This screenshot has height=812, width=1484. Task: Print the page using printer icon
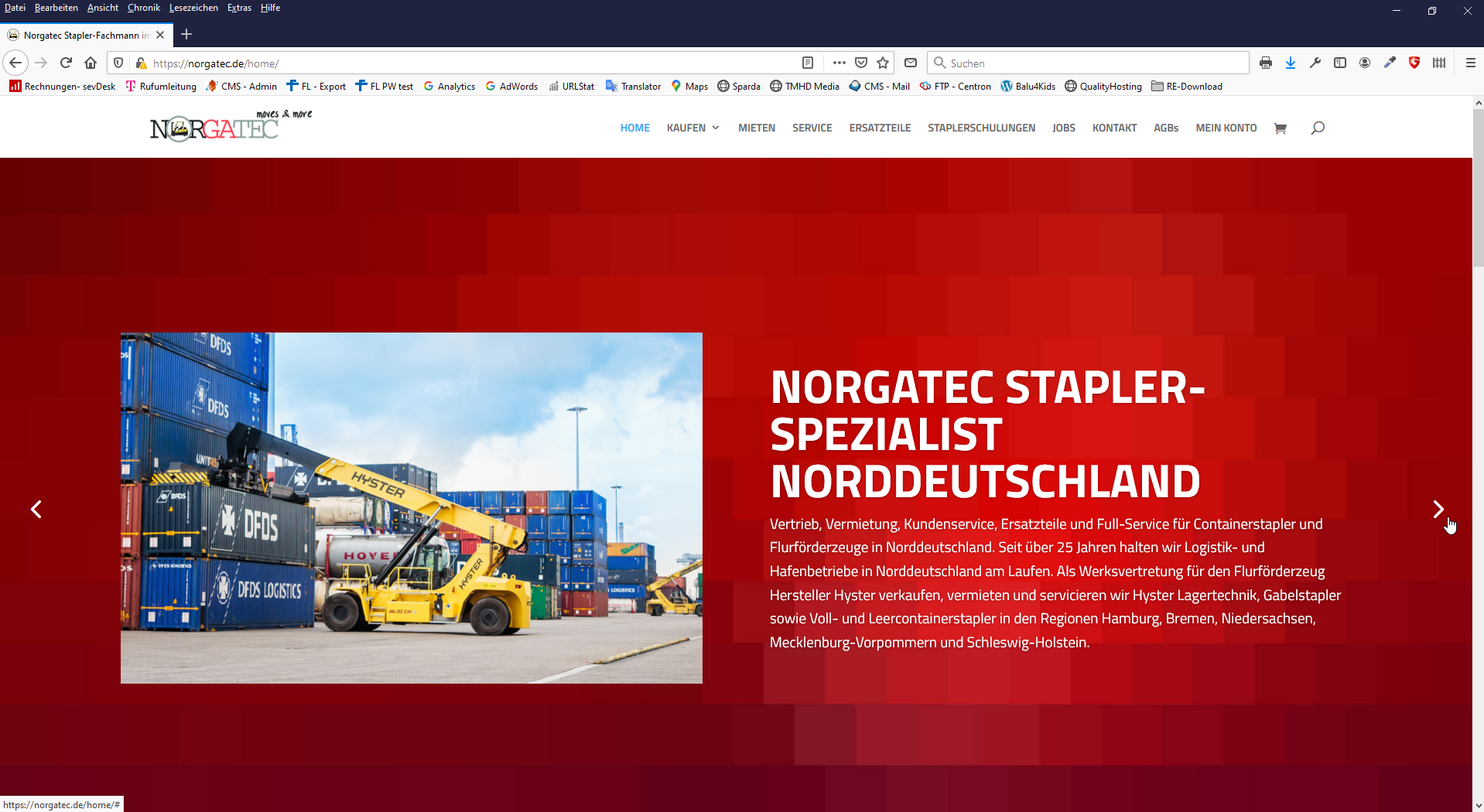click(x=1266, y=63)
